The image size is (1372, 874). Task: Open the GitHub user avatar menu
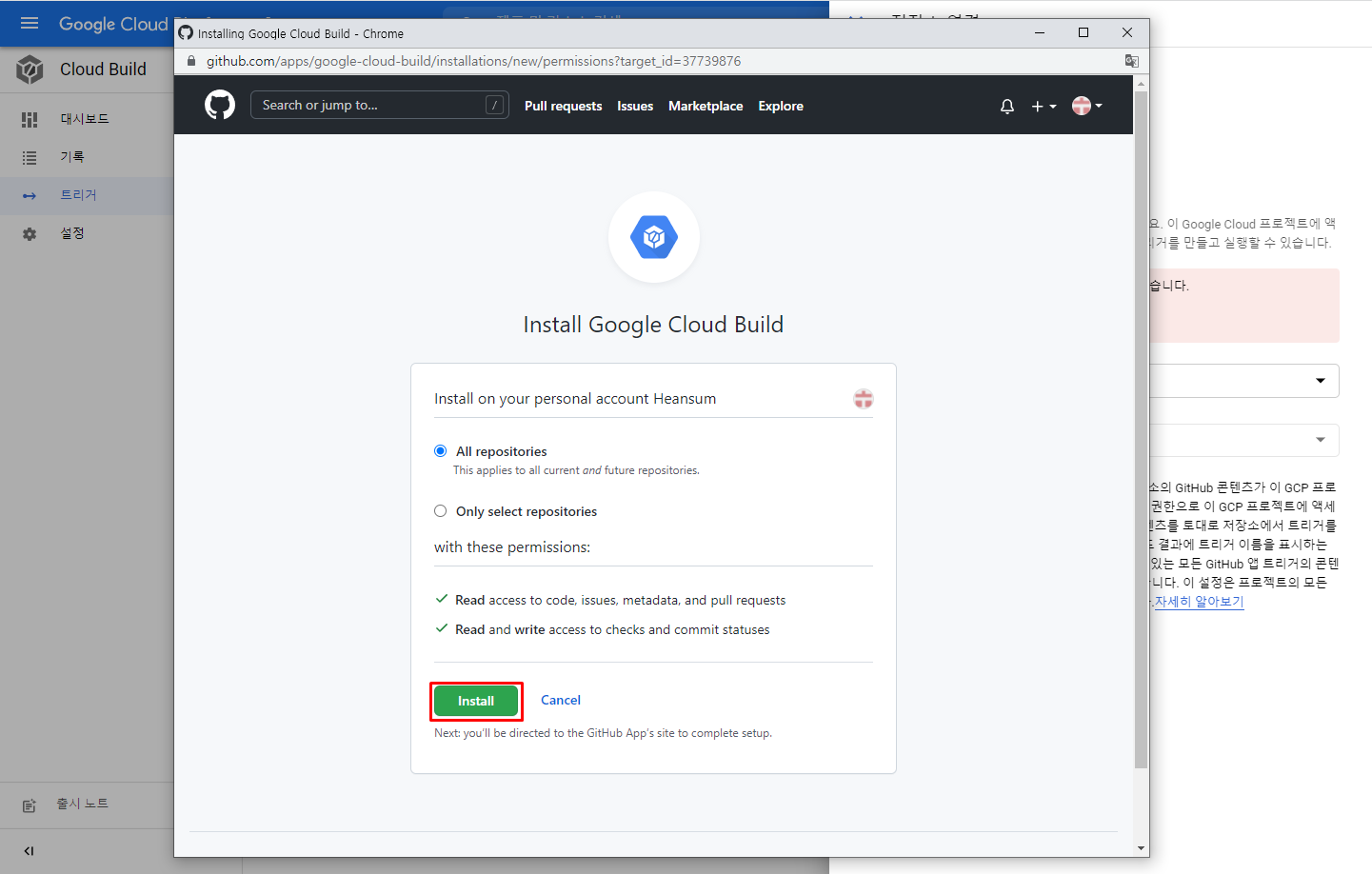click(x=1086, y=106)
